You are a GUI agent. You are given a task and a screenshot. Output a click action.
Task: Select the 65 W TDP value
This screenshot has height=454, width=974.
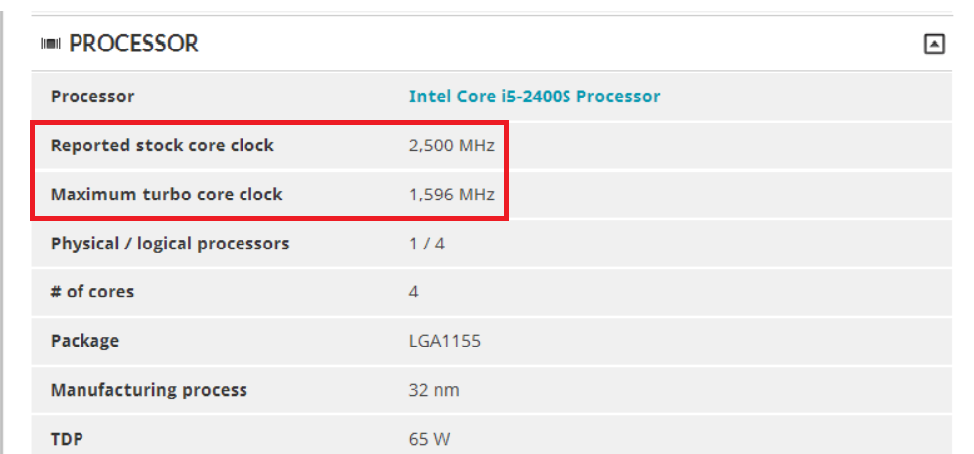click(x=429, y=439)
